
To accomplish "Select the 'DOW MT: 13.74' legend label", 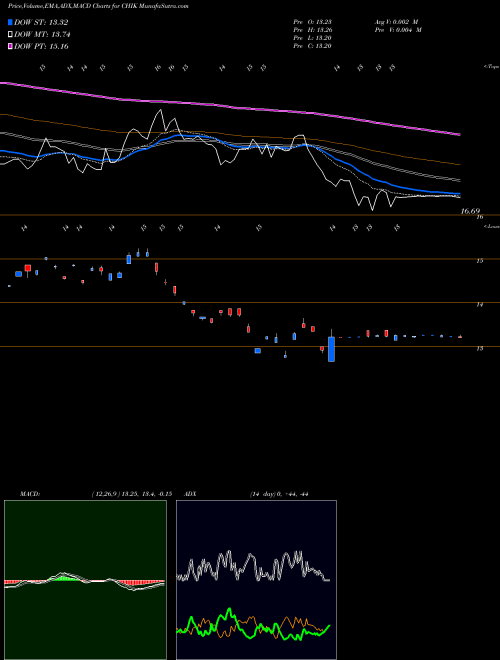I will (x=42, y=35).
